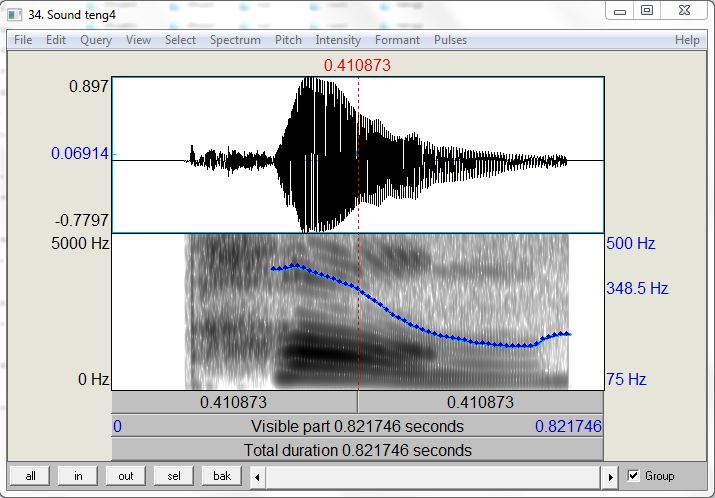Click the scrollbar left arrow
The width and height of the screenshot is (715, 498).
(257, 477)
